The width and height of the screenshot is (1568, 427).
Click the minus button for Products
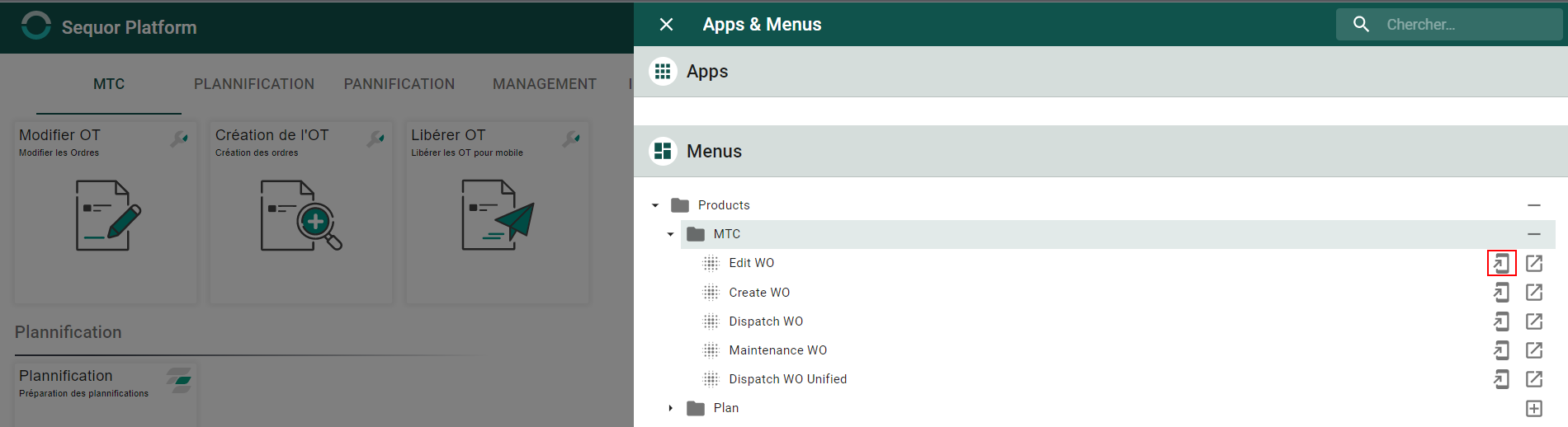pos(1534,205)
